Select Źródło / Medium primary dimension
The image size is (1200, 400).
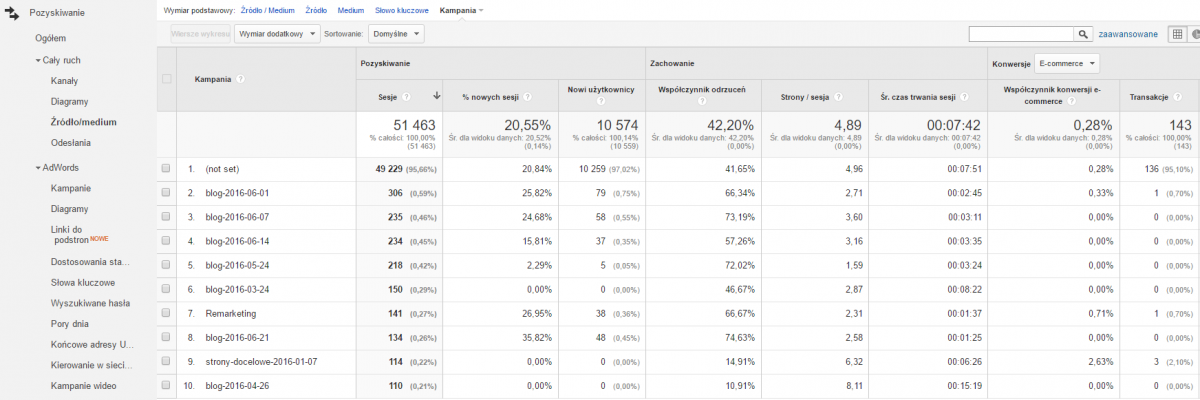click(268, 10)
